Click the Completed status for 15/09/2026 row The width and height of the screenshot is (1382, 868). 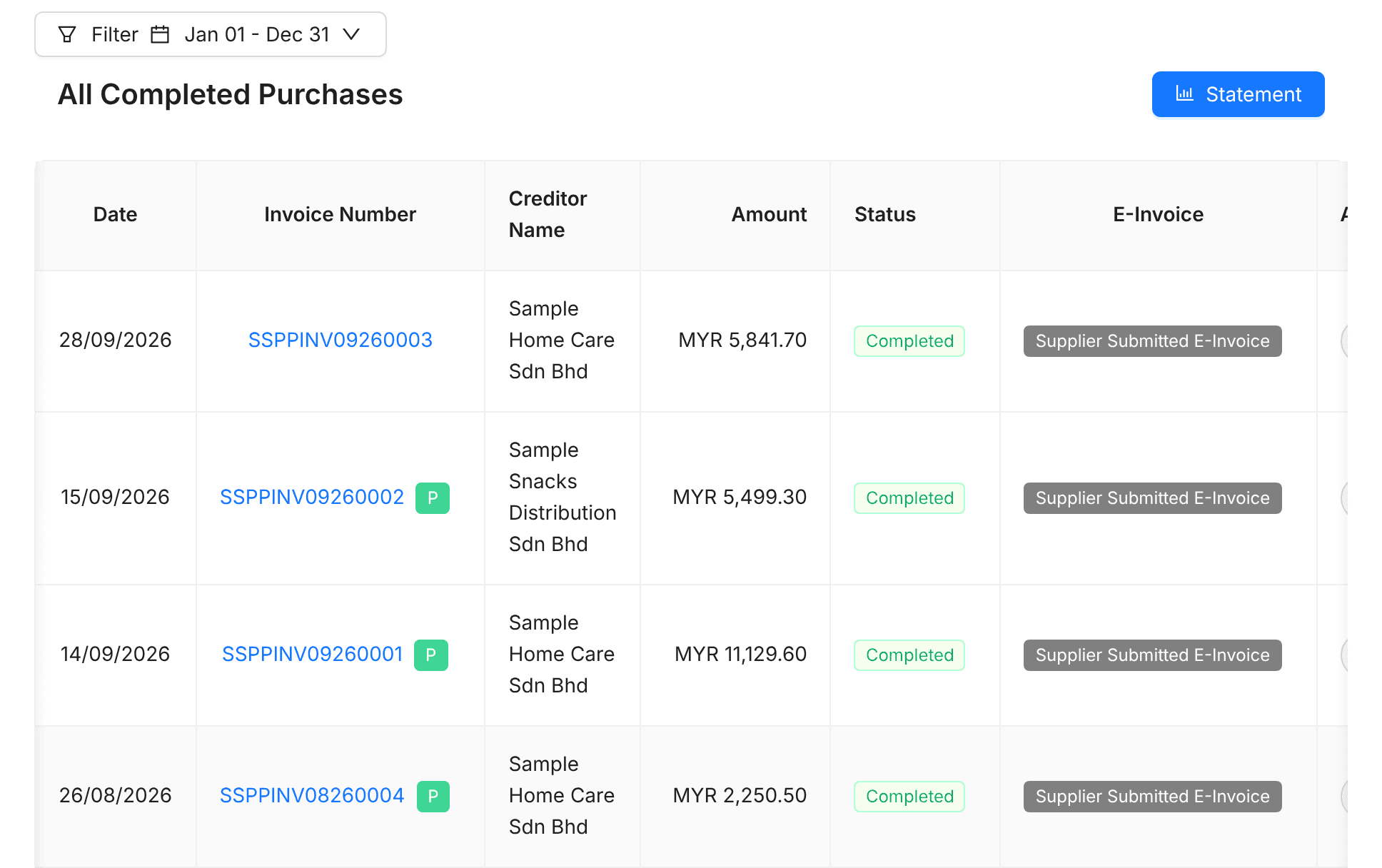pos(909,498)
